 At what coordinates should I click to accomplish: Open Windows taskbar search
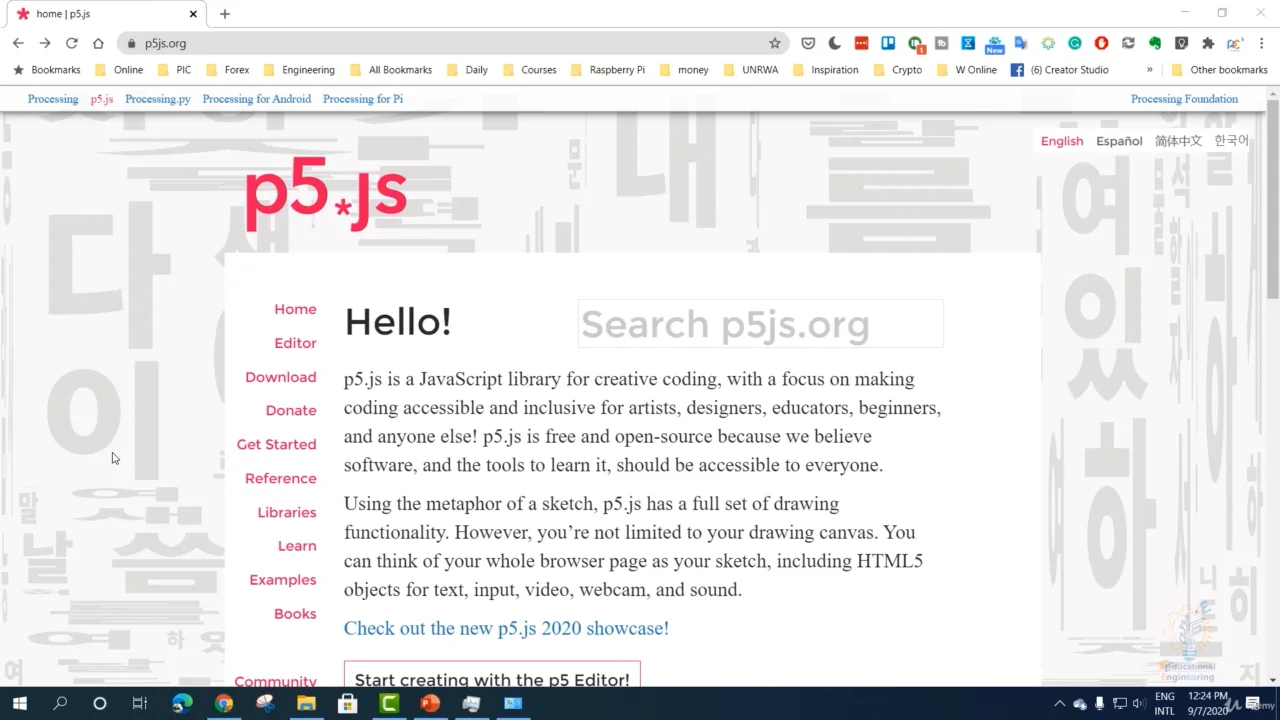60,703
